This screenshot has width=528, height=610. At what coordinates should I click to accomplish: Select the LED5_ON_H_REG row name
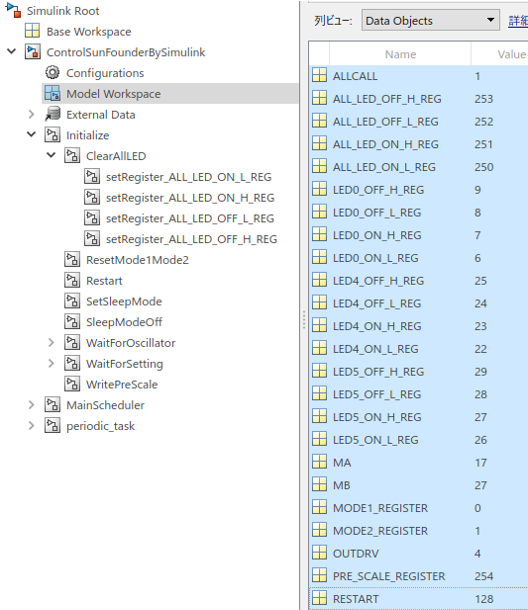click(x=377, y=417)
